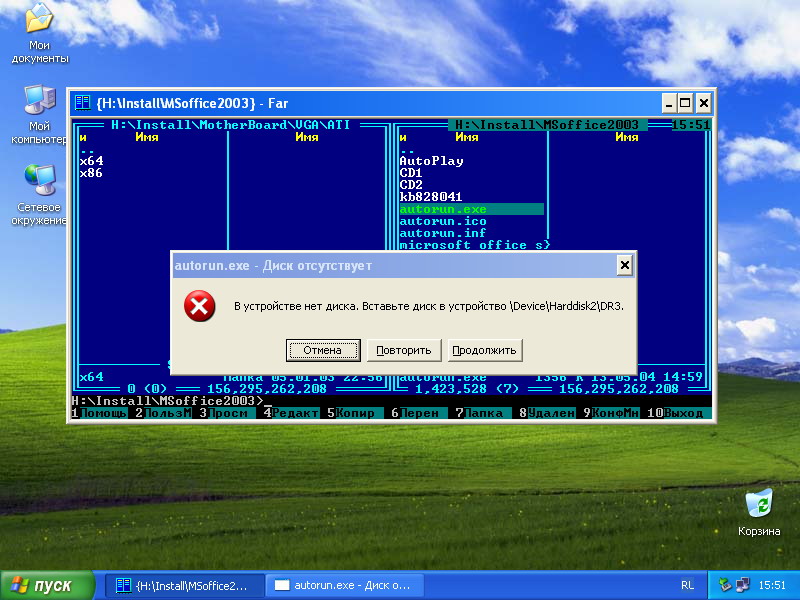Click the Far window title bar icon
800x600 pixels.
82,103
